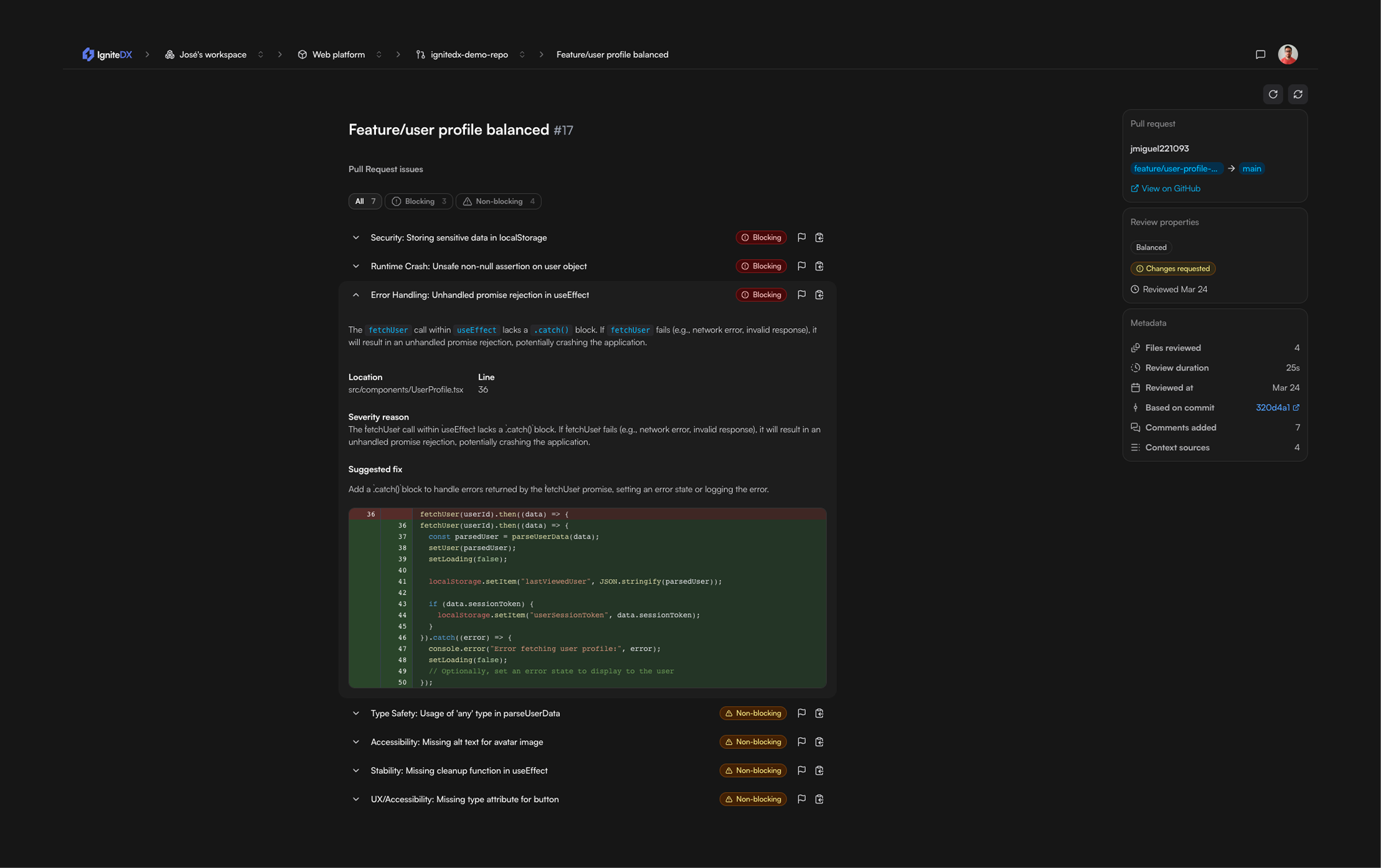Copy the Runtime Crash issue to clipboard
Viewport: 1381px width, 868px height.
[x=819, y=267]
